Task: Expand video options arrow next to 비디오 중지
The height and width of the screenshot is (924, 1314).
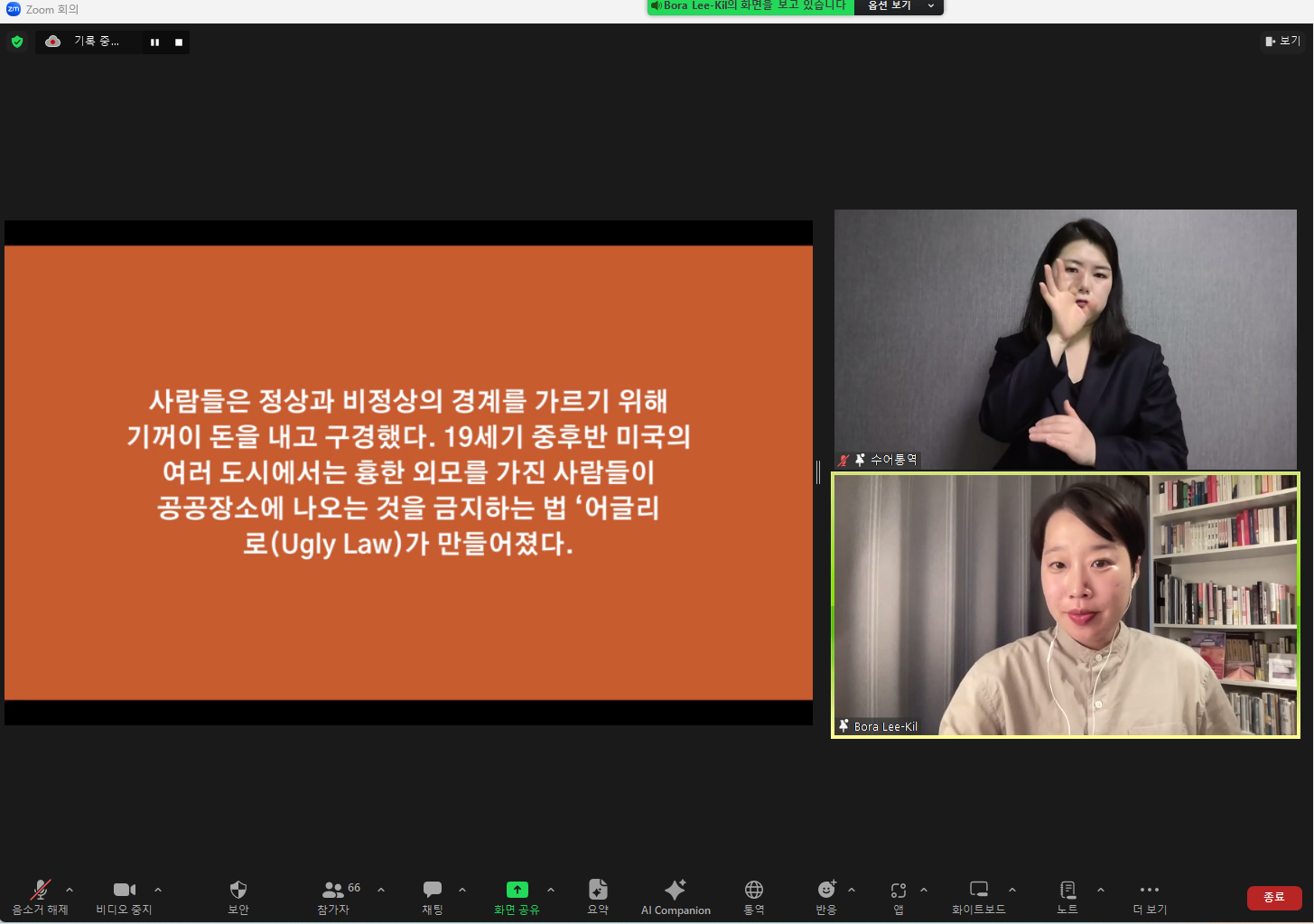Action: coord(158,890)
